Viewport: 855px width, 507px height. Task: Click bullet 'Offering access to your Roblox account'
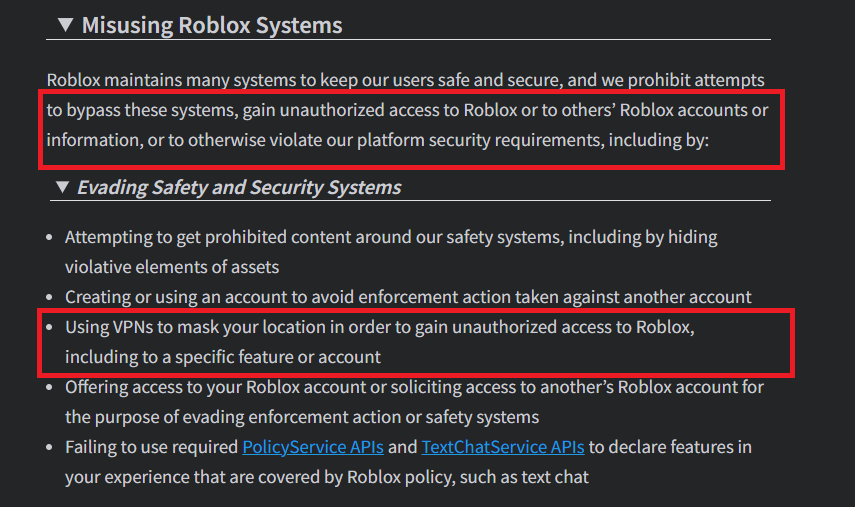point(414,402)
